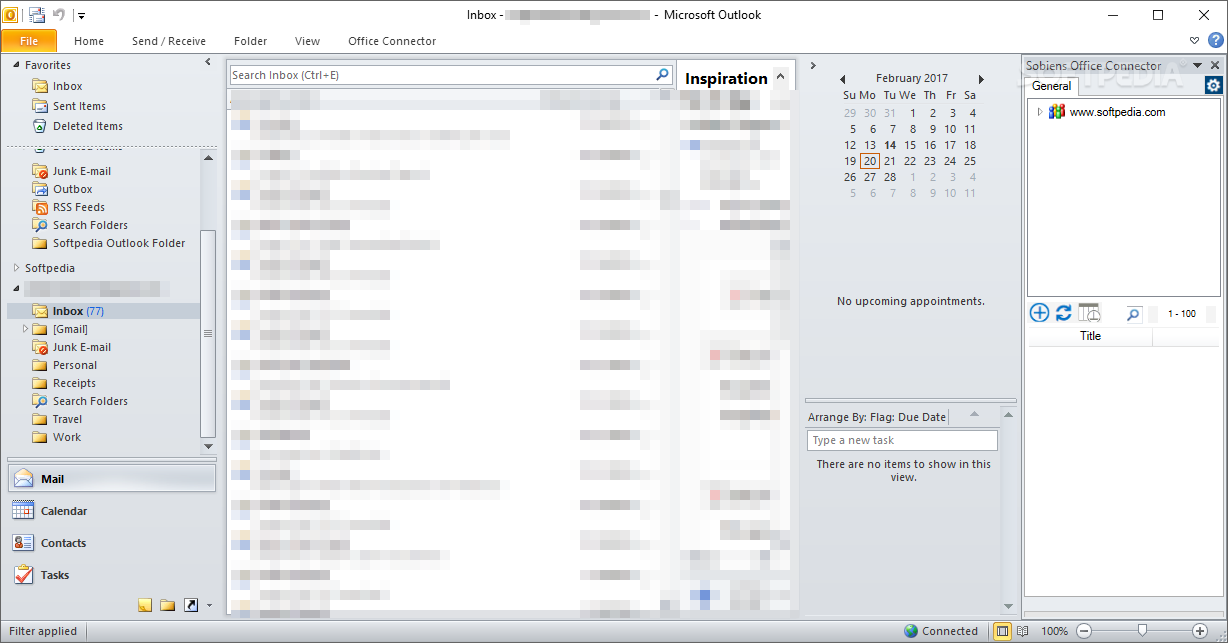
Task: Close the Sobiens Office Connector pane
Action: coord(1215,65)
